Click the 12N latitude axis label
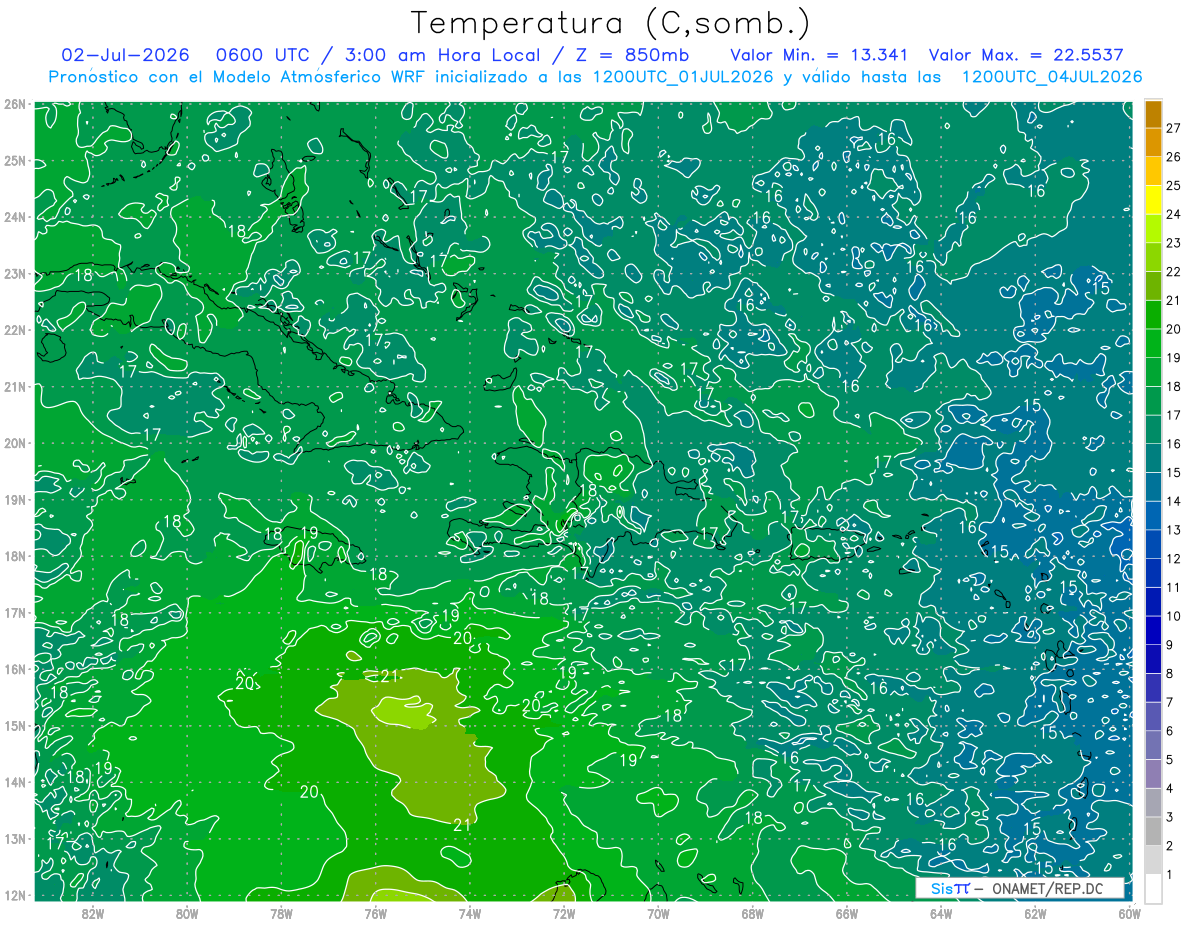The height and width of the screenshot is (927, 1200). coord(15,895)
